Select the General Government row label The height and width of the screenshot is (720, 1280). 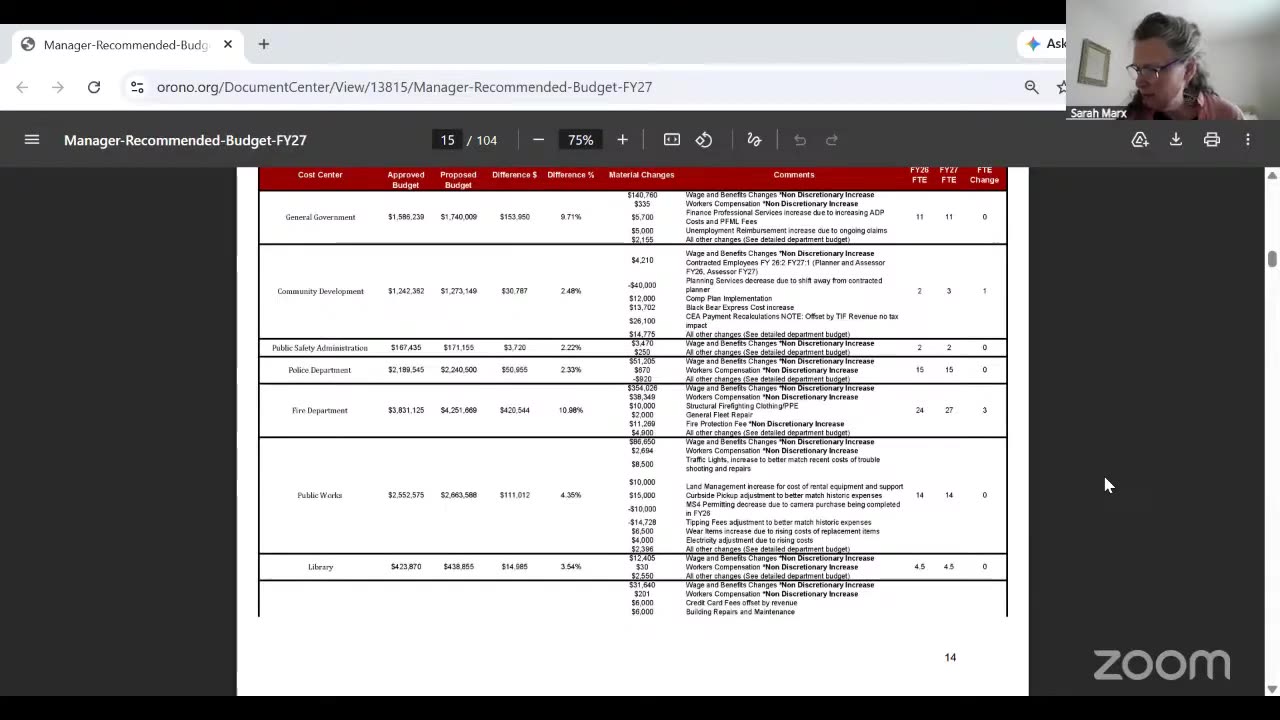(x=320, y=217)
